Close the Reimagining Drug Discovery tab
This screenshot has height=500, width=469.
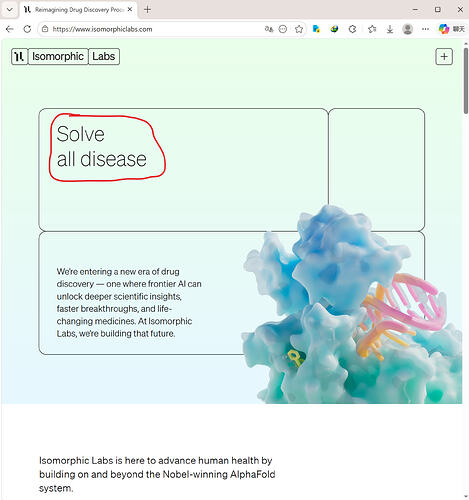130,10
